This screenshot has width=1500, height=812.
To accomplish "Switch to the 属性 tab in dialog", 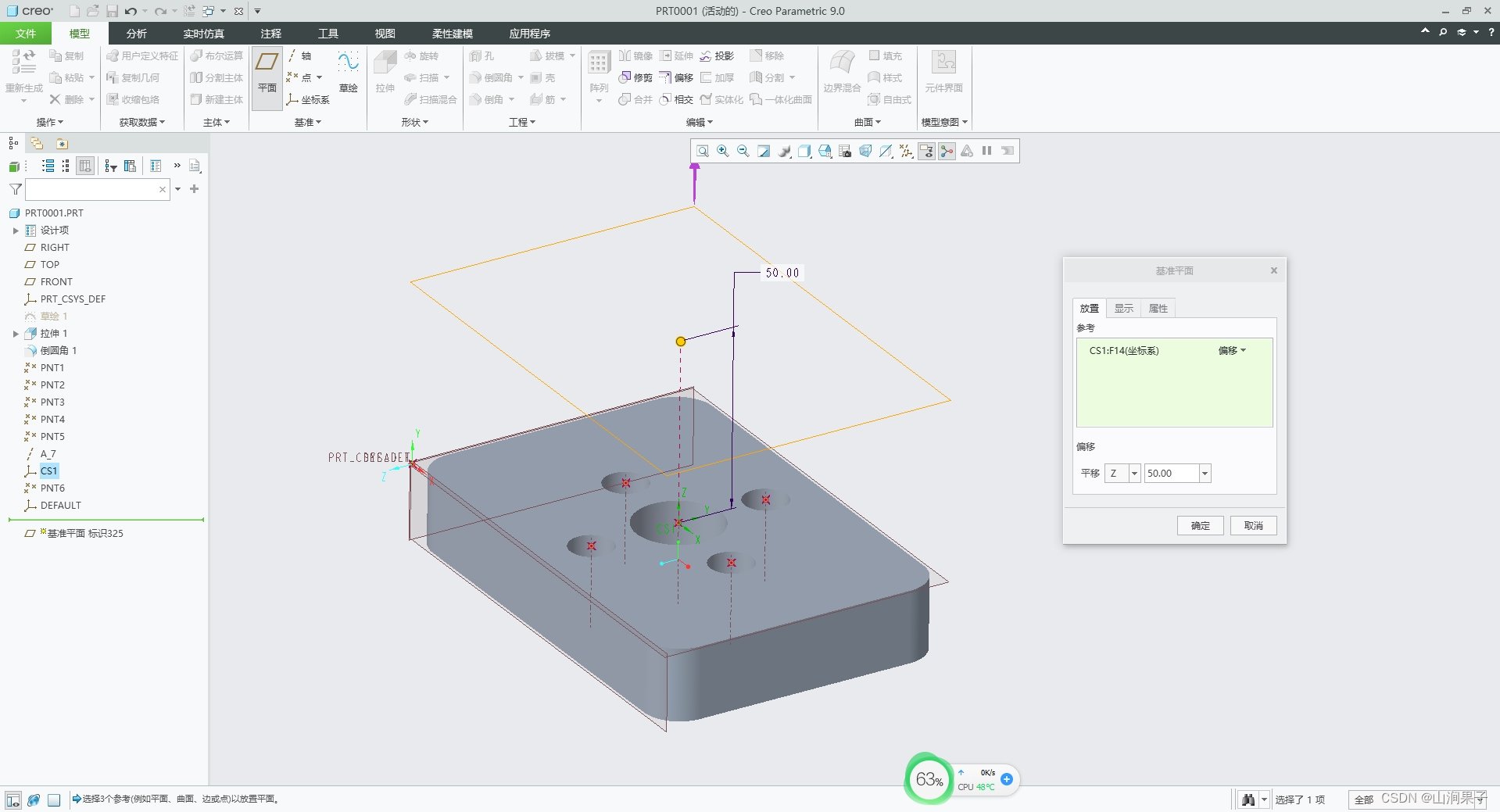I will pos(1158,309).
